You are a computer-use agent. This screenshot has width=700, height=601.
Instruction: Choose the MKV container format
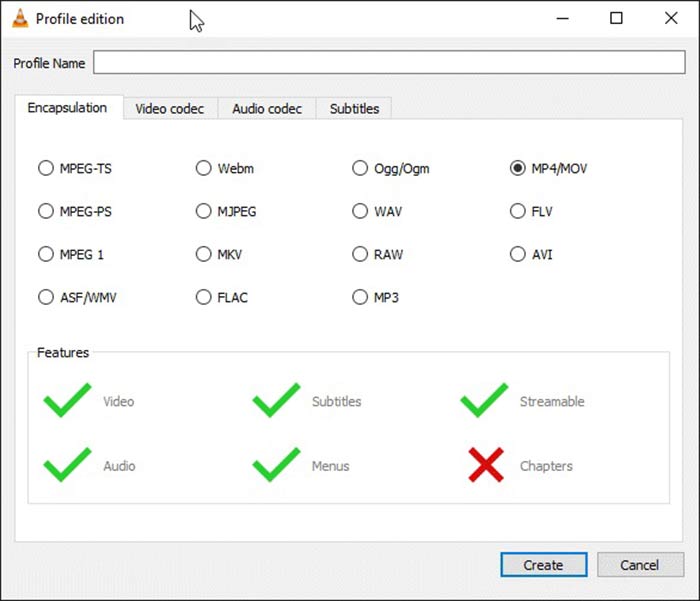pyautogui.click(x=204, y=254)
